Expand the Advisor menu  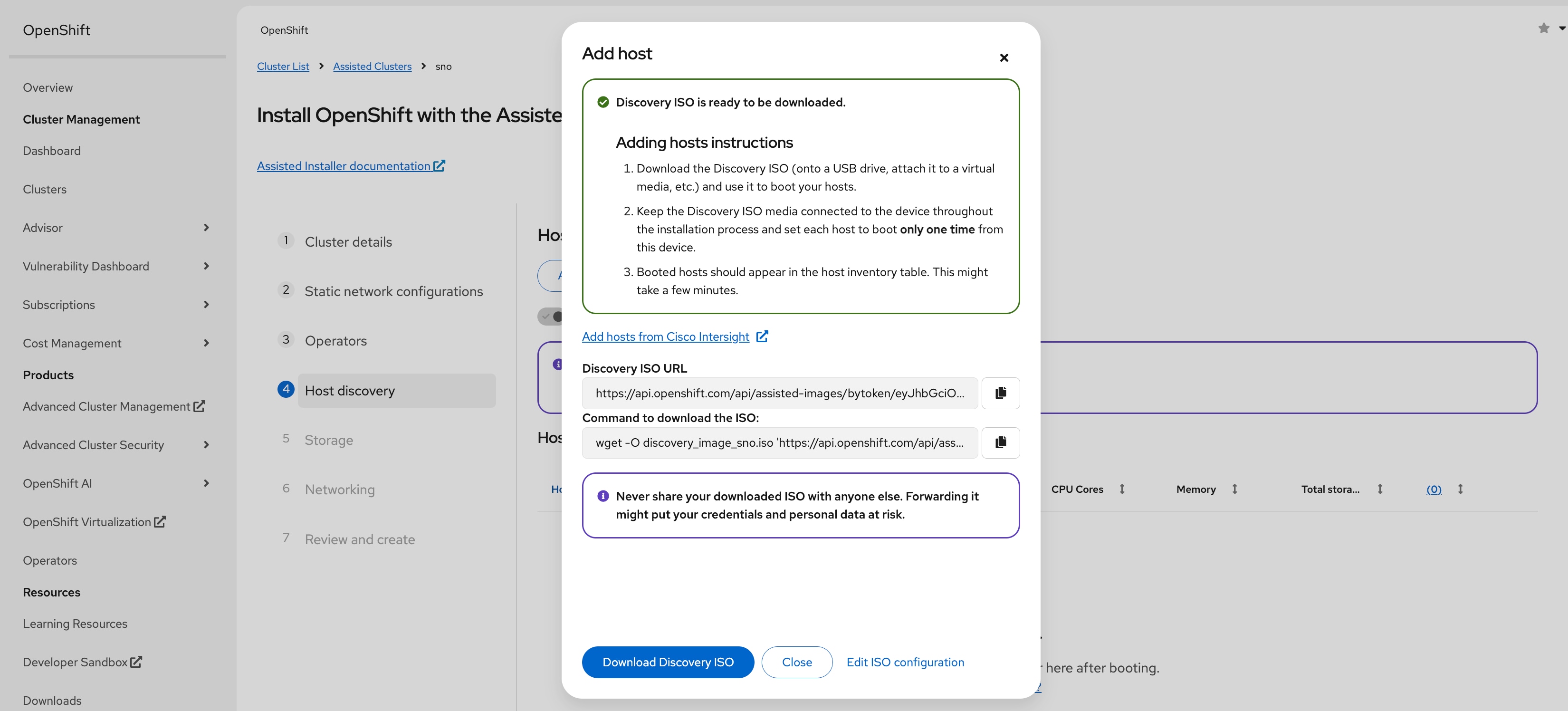tap(206, 227)
